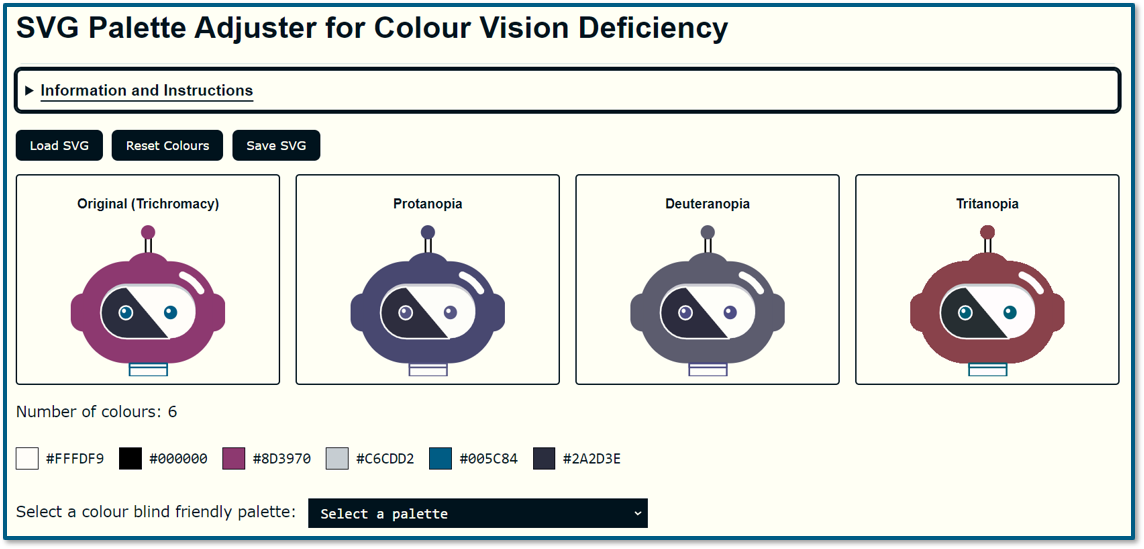Click the Original (Trichromacy) robot image
The width and height of the screenshot is (1144, 549).
(148, 301)
